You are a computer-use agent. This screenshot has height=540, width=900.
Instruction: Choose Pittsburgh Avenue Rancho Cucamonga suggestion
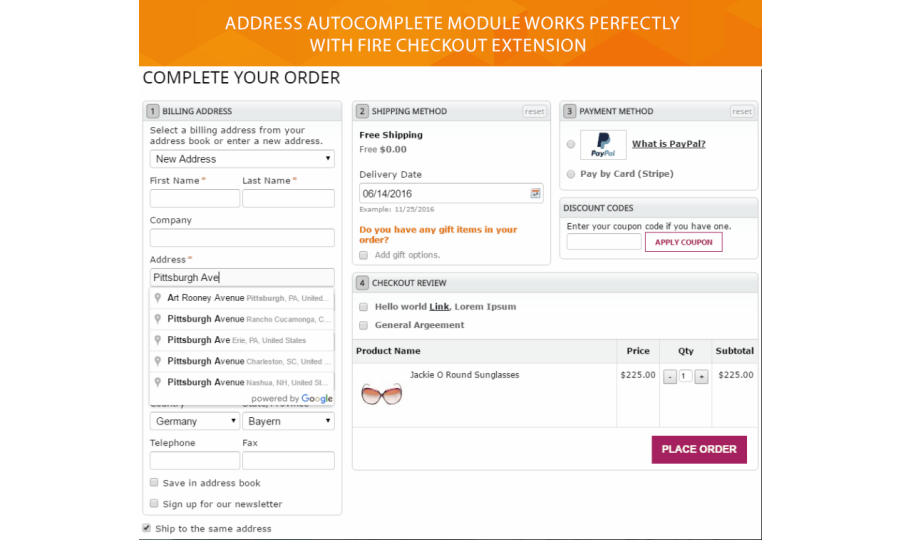click(241, 319)
